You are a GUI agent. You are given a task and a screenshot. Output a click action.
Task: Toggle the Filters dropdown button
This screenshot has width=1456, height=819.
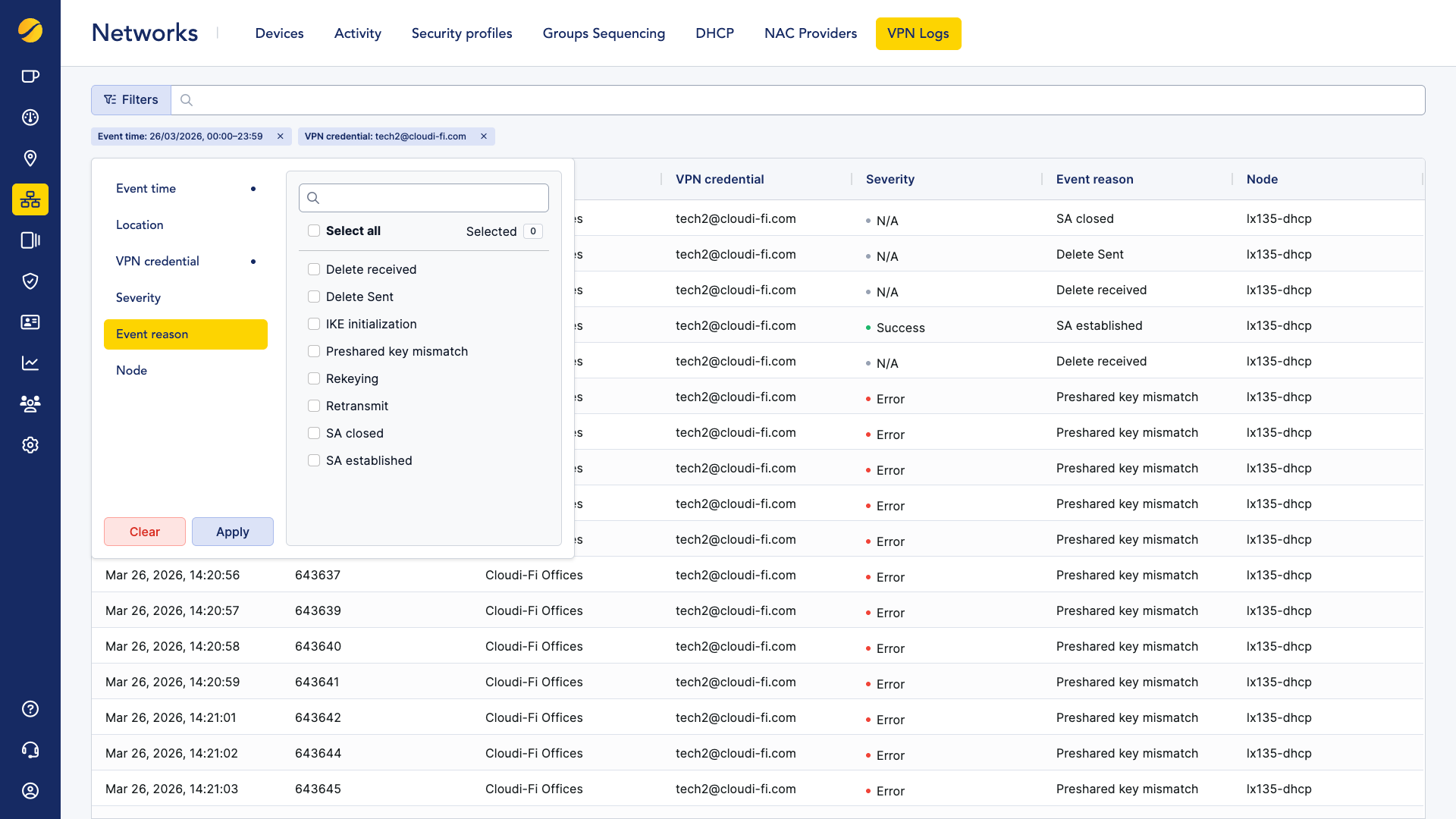(x=131, y=100)
